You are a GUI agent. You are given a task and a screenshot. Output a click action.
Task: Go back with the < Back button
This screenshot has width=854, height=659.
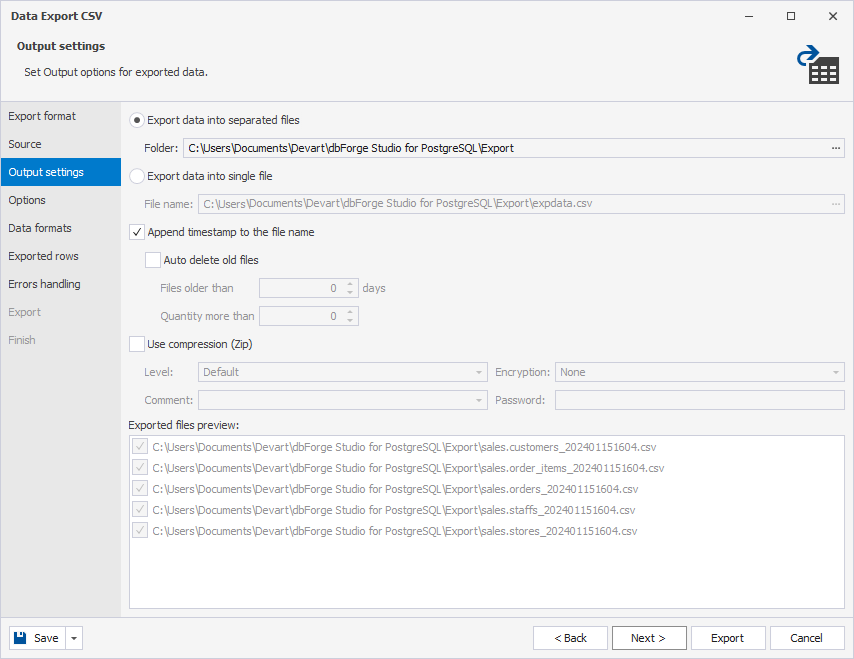(x=570, y=638)
